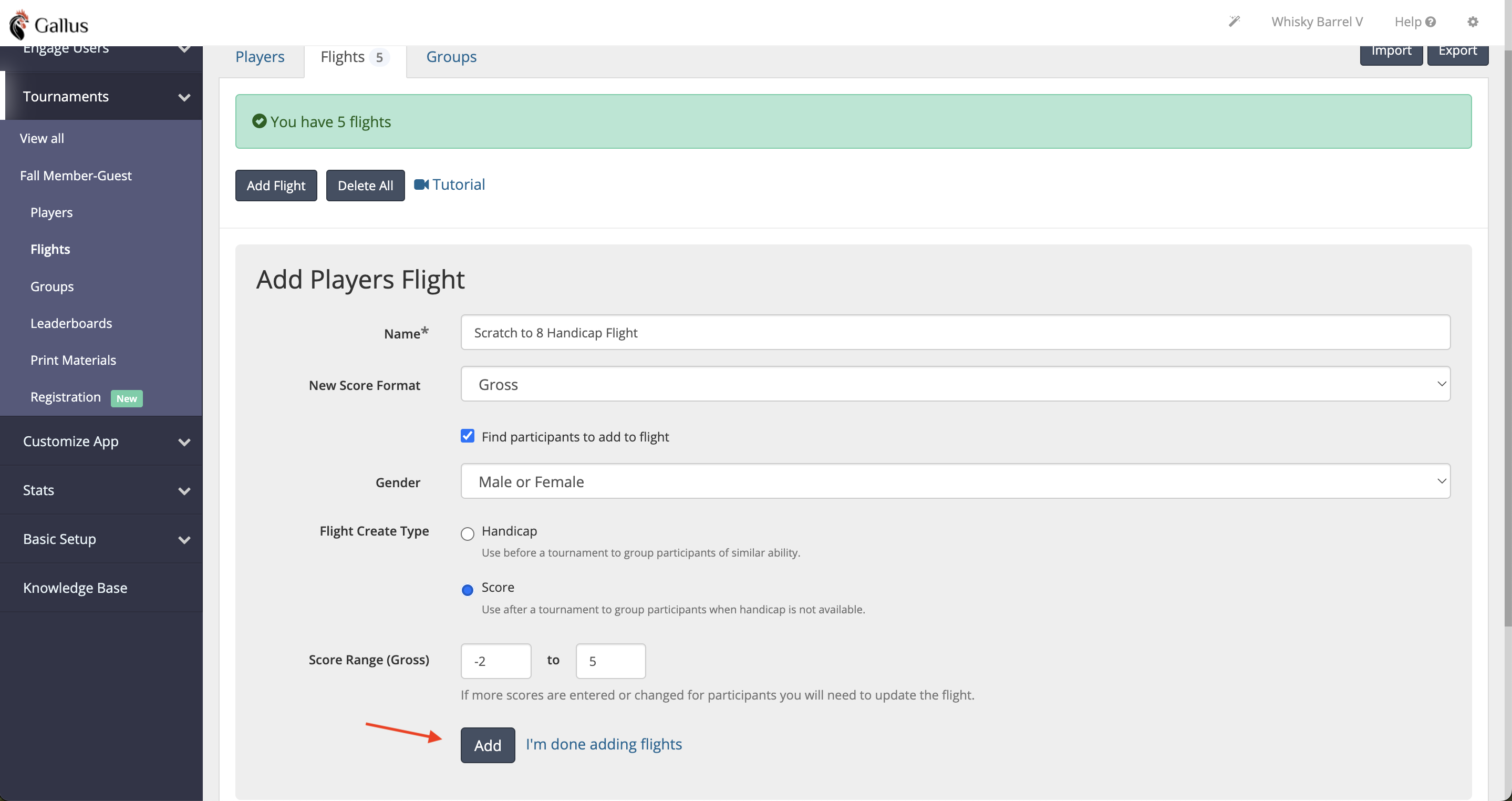Click the flight Name input field

pyautogui.click(x=955, y=332)
